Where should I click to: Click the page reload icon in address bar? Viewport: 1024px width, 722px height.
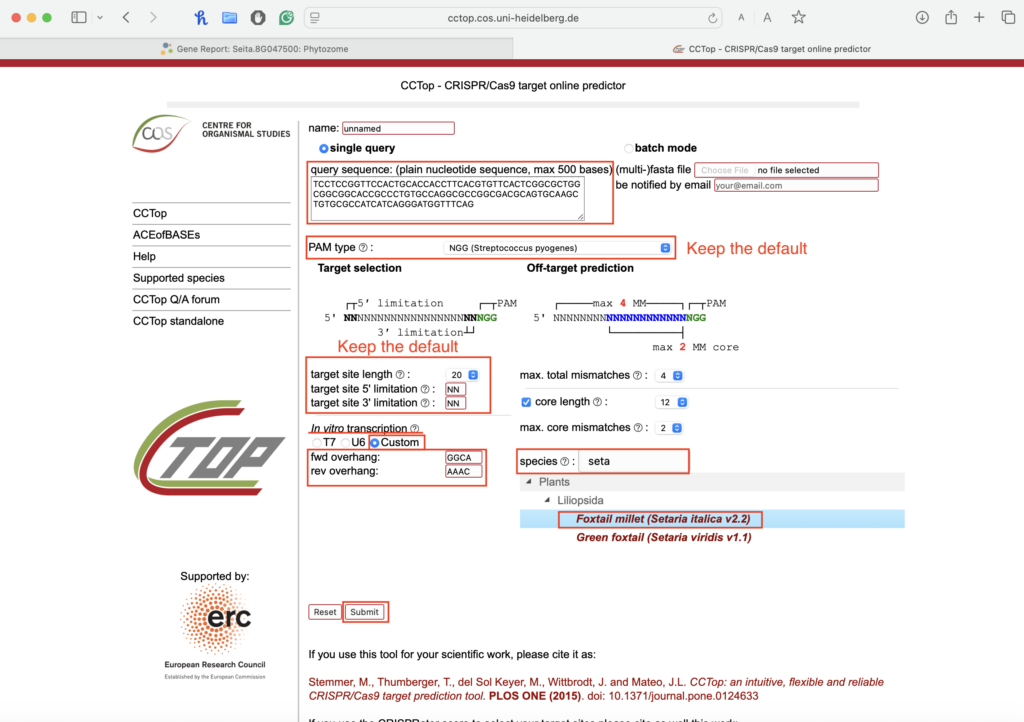(712, 18)
